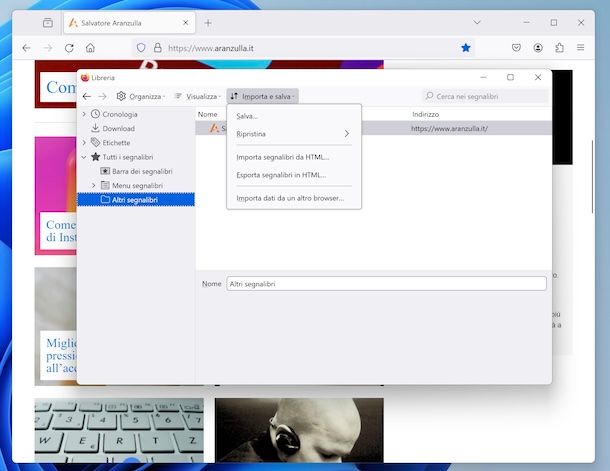Open a new tab with plus button
610x471 pixels.
coord(208,23)
